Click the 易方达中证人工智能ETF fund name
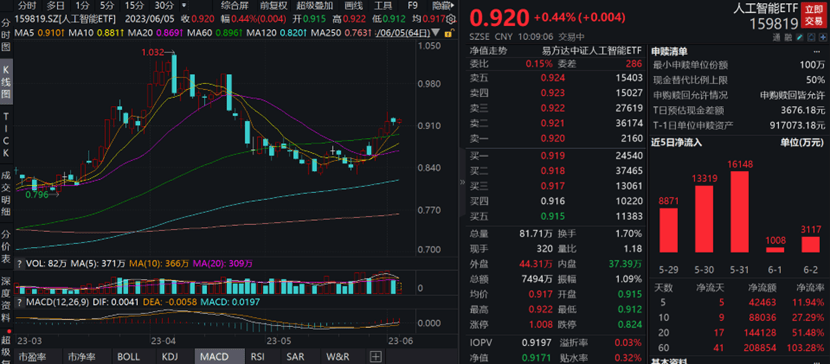Image resolution: width=830 pixels, height=364 pixels. pos(591,51)
